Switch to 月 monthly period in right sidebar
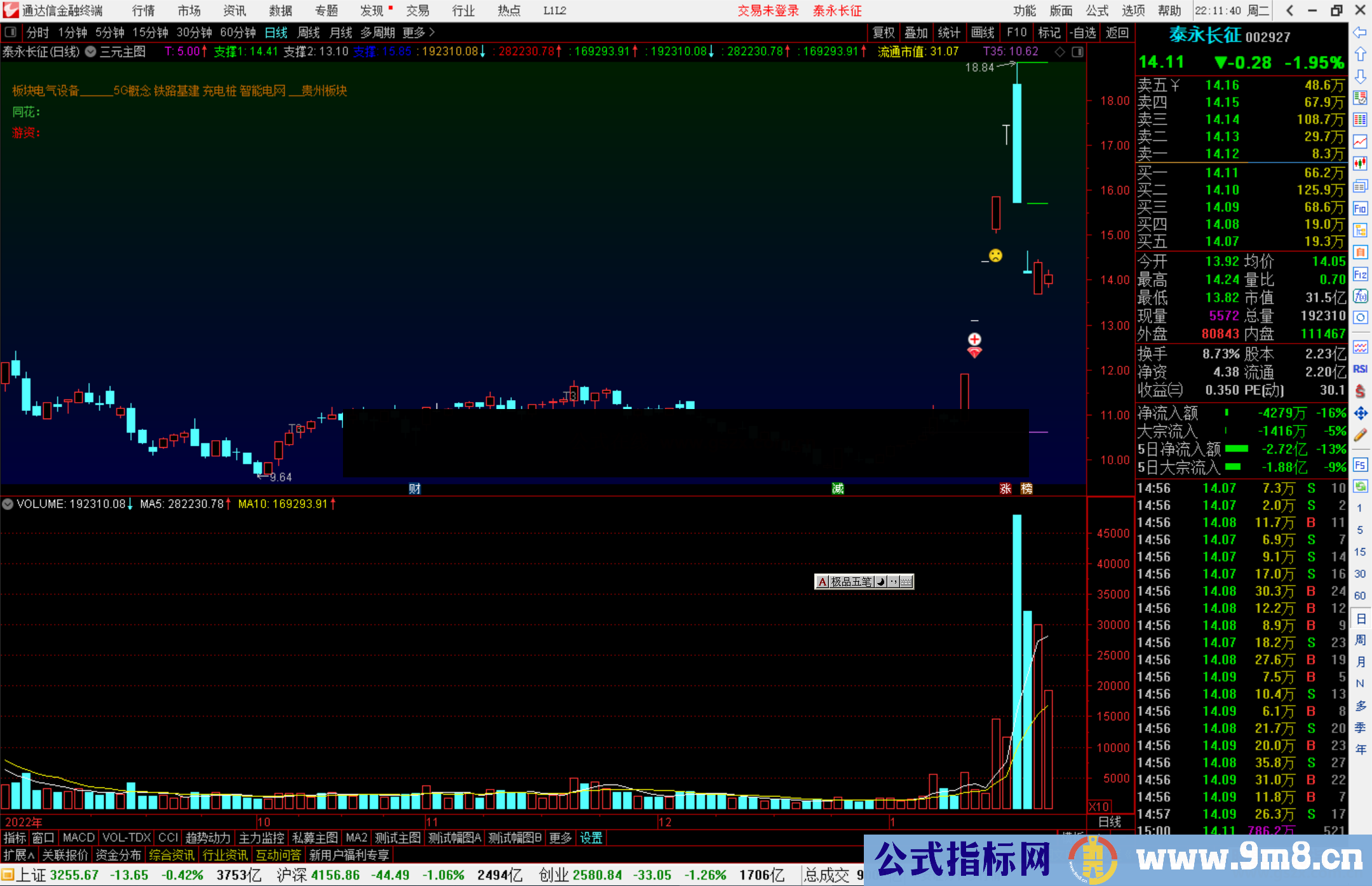This screenshot has width=1372, height=886. click(x=1360, y=662)
